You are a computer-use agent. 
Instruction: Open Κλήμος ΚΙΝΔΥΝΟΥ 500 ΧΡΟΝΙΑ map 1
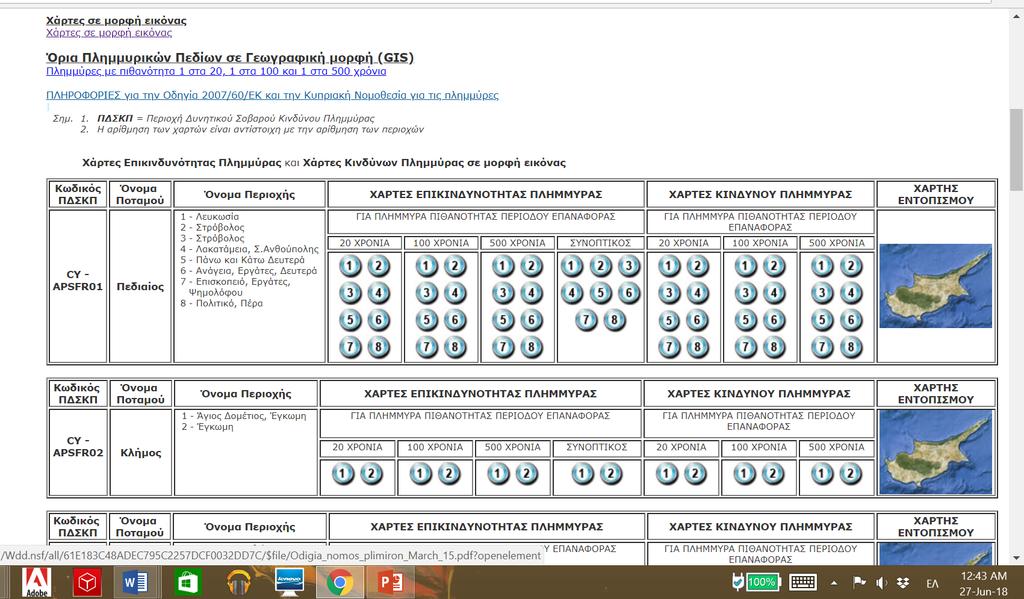pos(822,474)
